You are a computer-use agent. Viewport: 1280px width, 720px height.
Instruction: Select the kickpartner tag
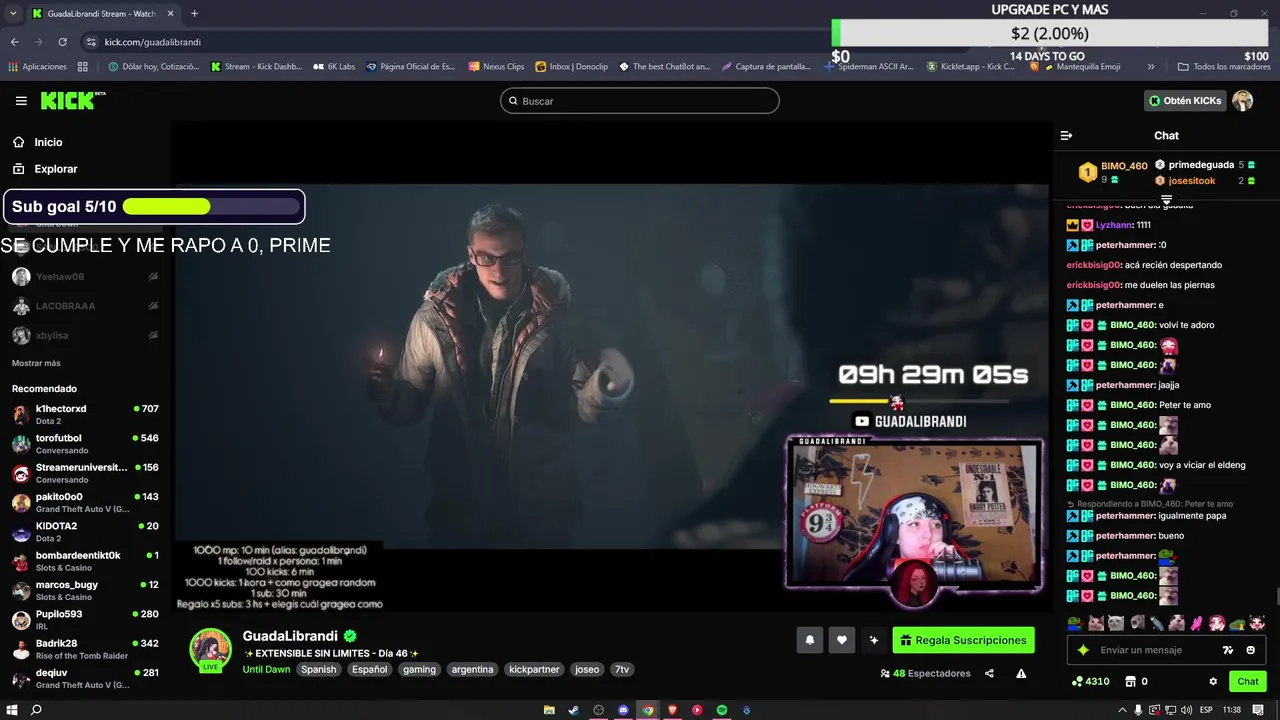point(534,669)
